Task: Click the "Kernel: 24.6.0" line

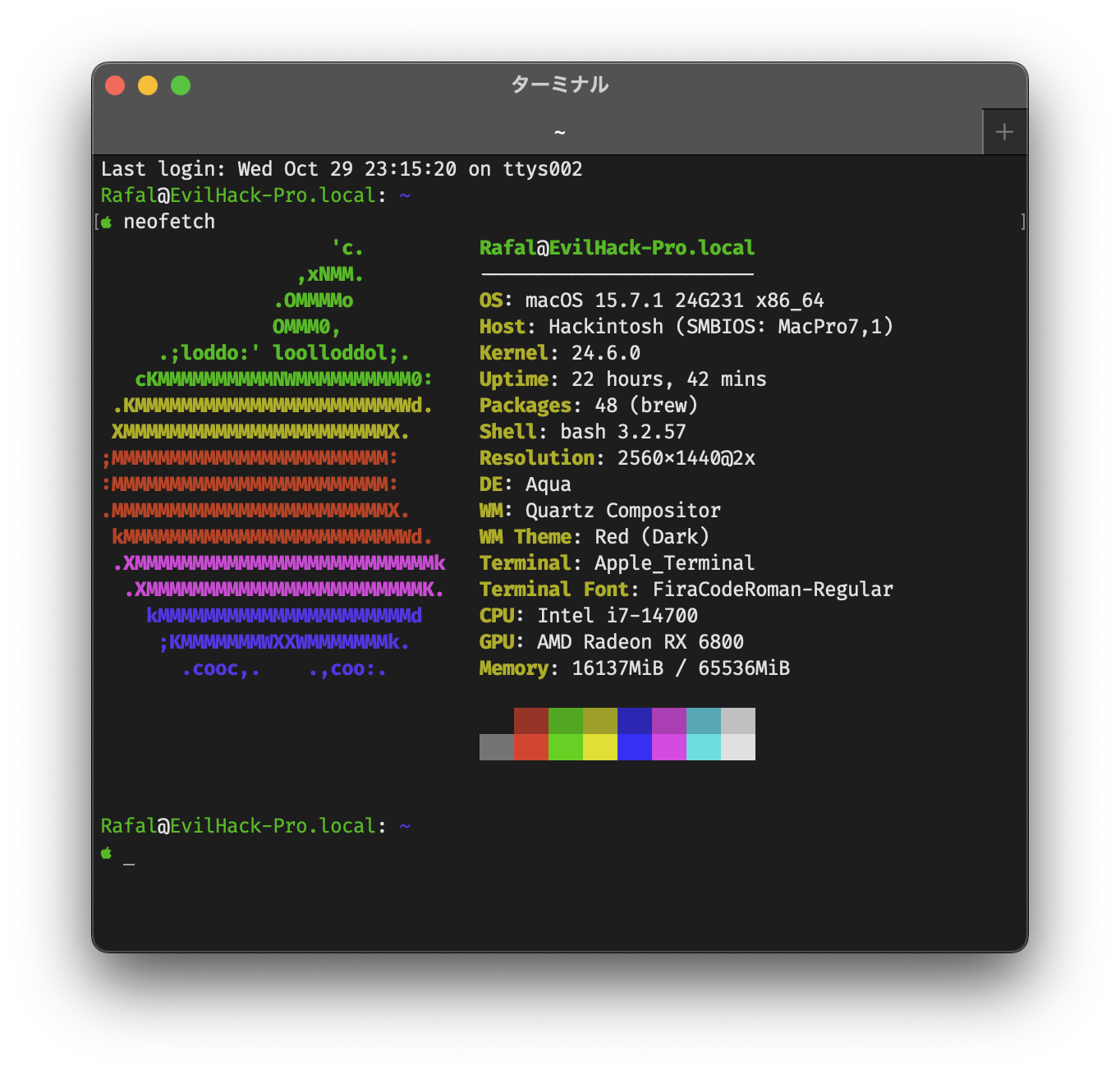Action: click(x=560, y=353)
